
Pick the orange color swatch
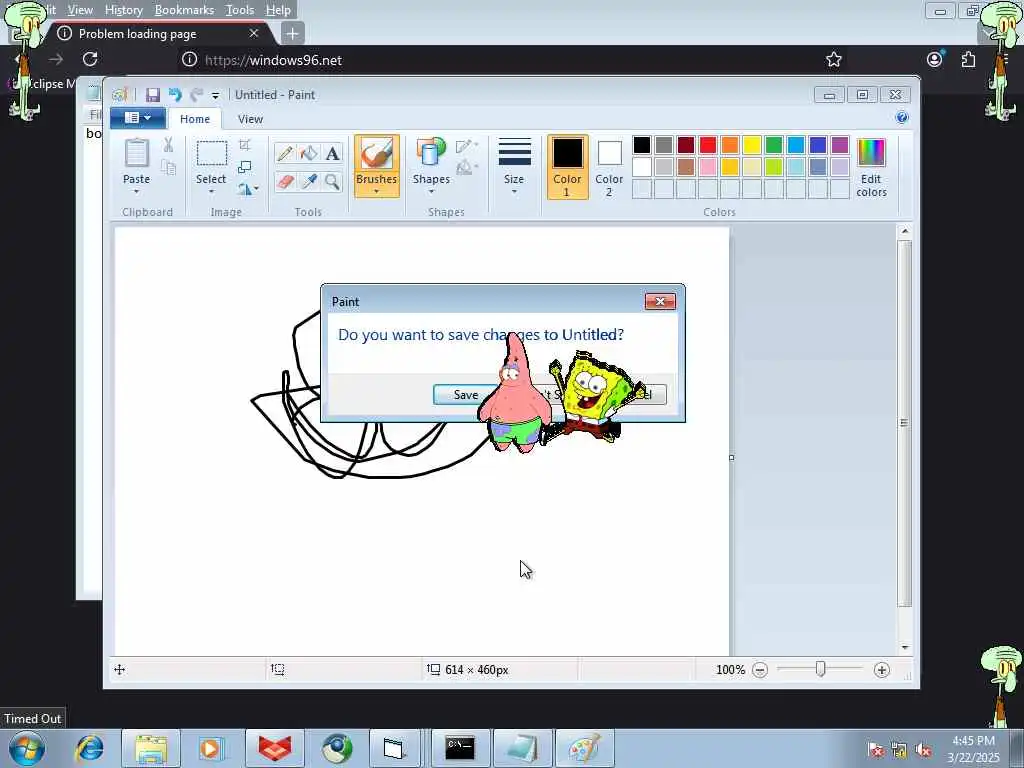tap(730, 145)
